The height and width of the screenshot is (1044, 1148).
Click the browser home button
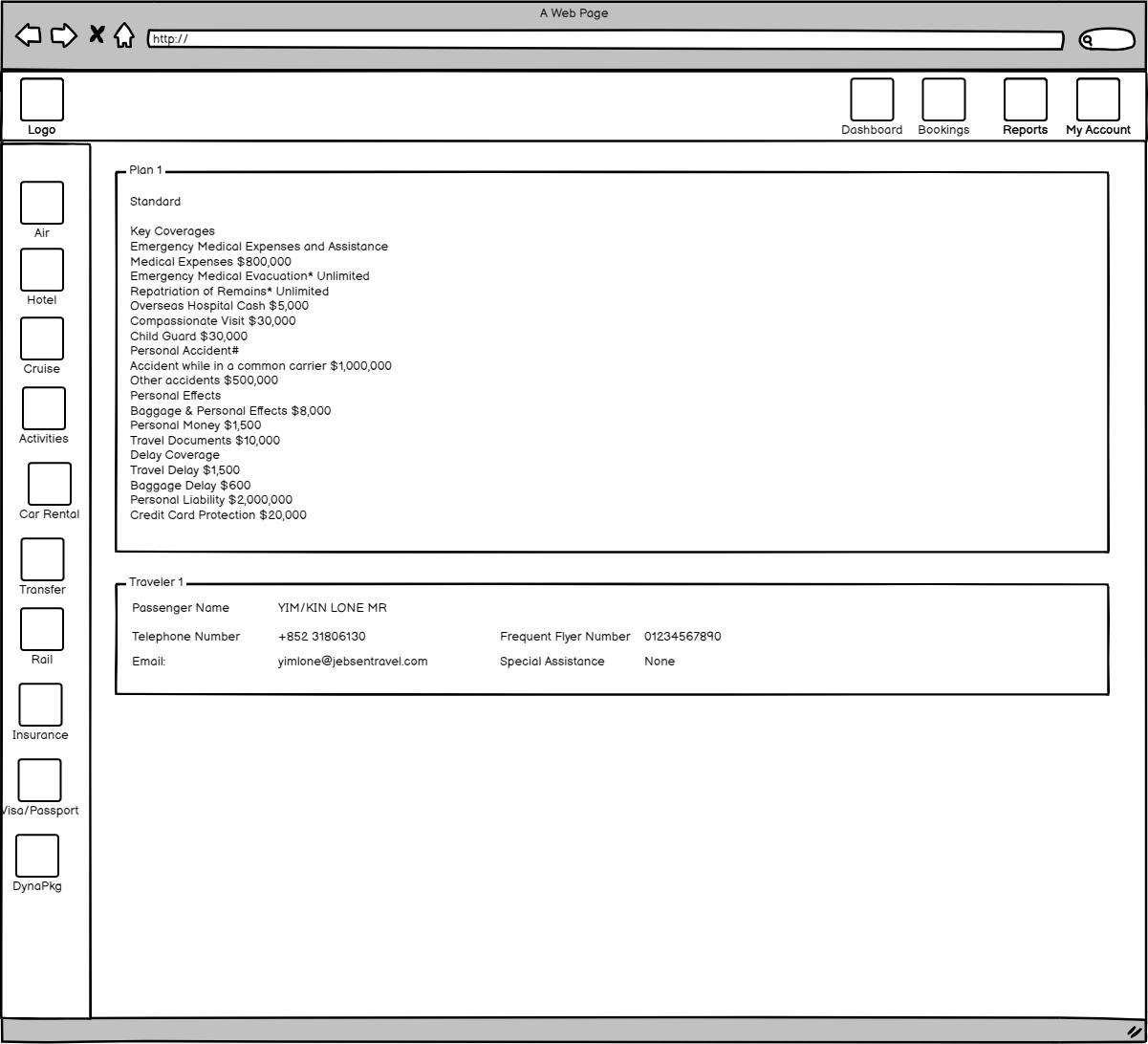(x=124, y=35)
